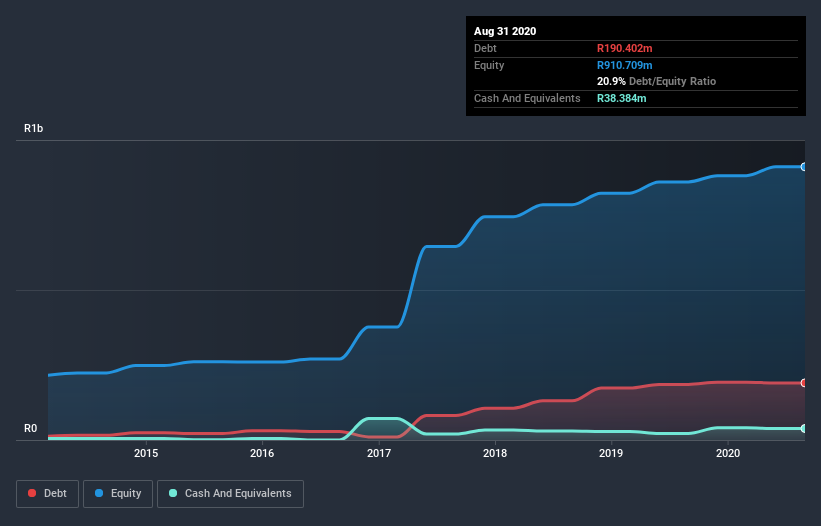Click the 20.9% Debt/Equity Ratio text
The width and height of the screenshot is (821, 526).
click(x=657, y=81)
